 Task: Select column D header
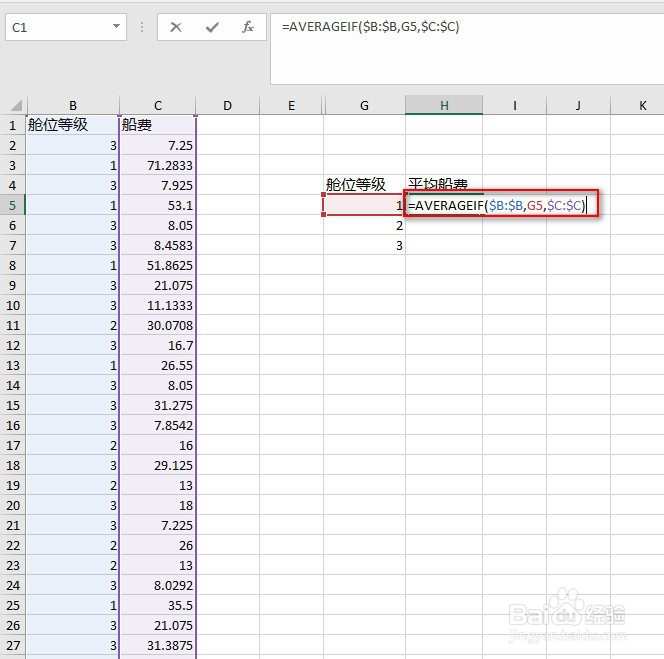(227, 105)
